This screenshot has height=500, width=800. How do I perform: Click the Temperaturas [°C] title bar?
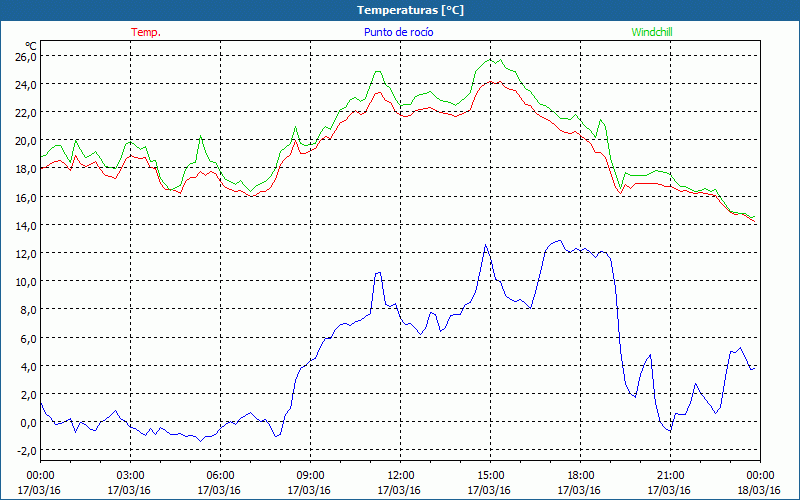(x=400, y=10)
